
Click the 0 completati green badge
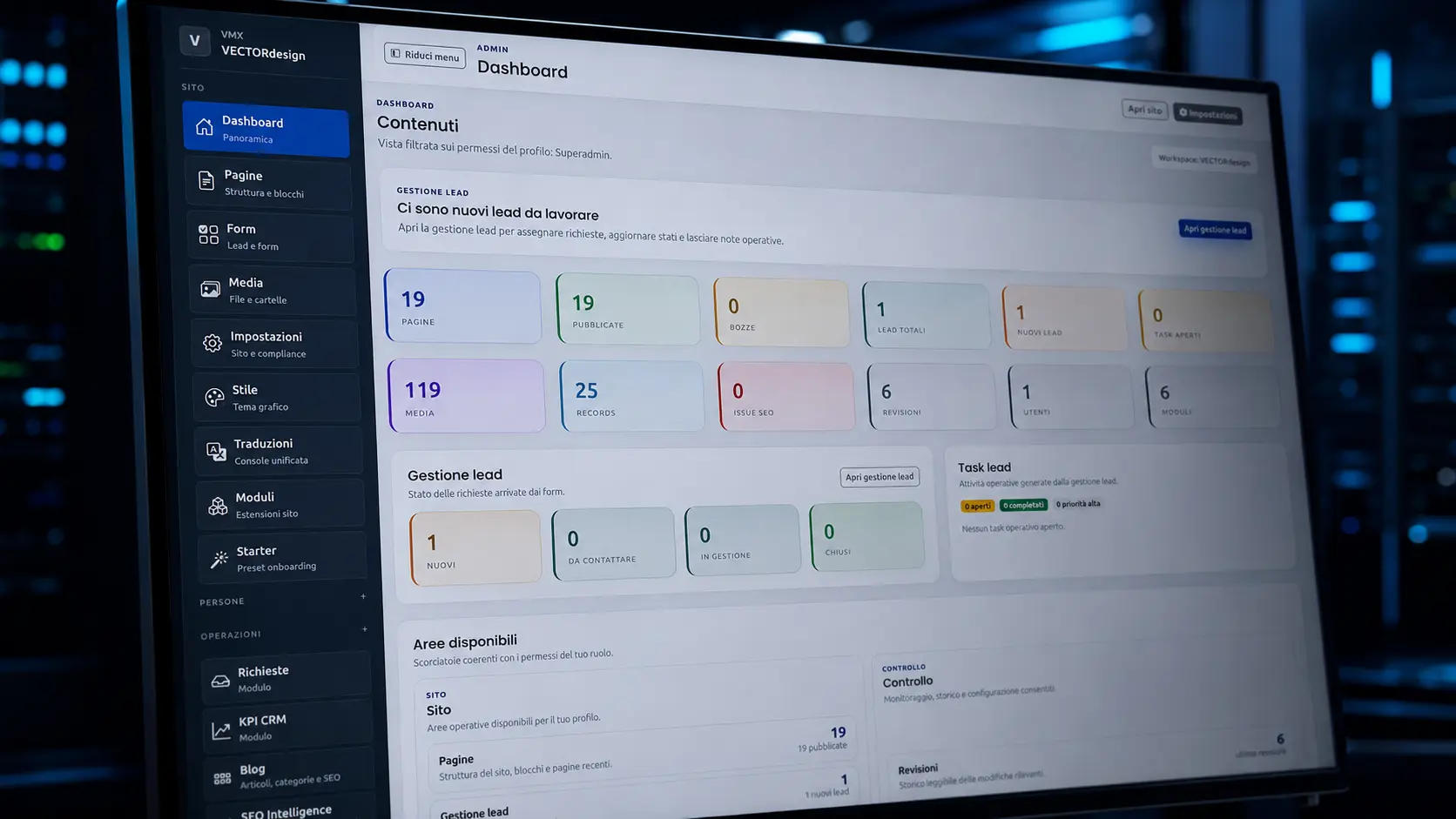click(x=1023, y=505)
